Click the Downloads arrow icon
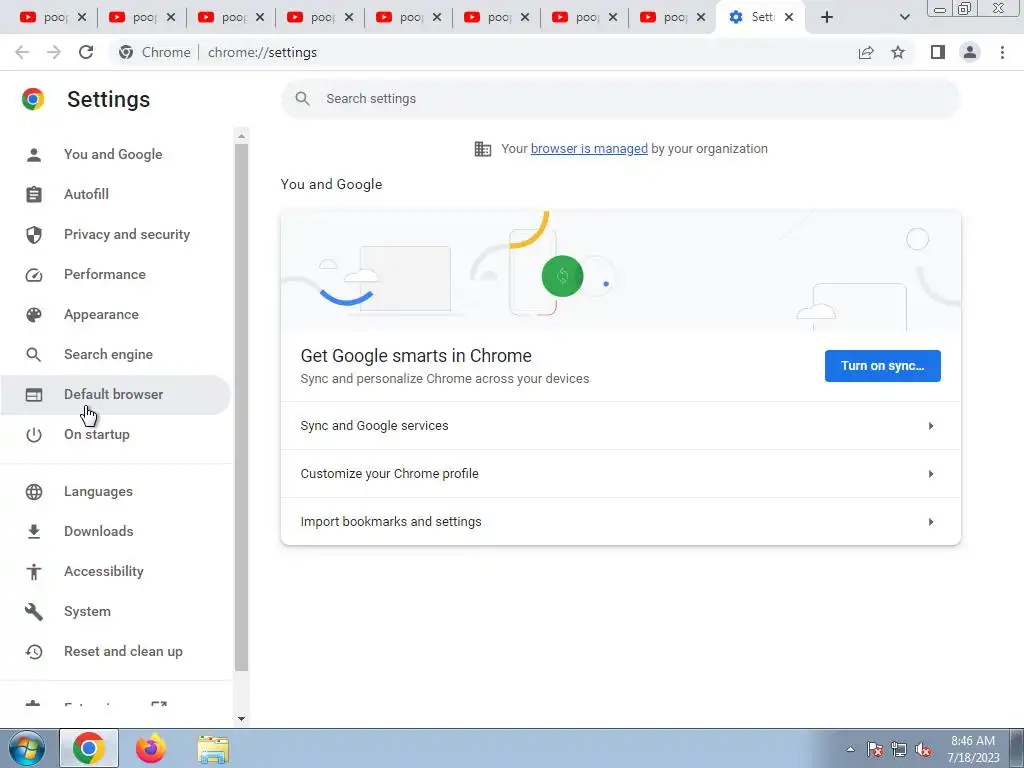The image size is (1024, 768). (x=34, y=532)
